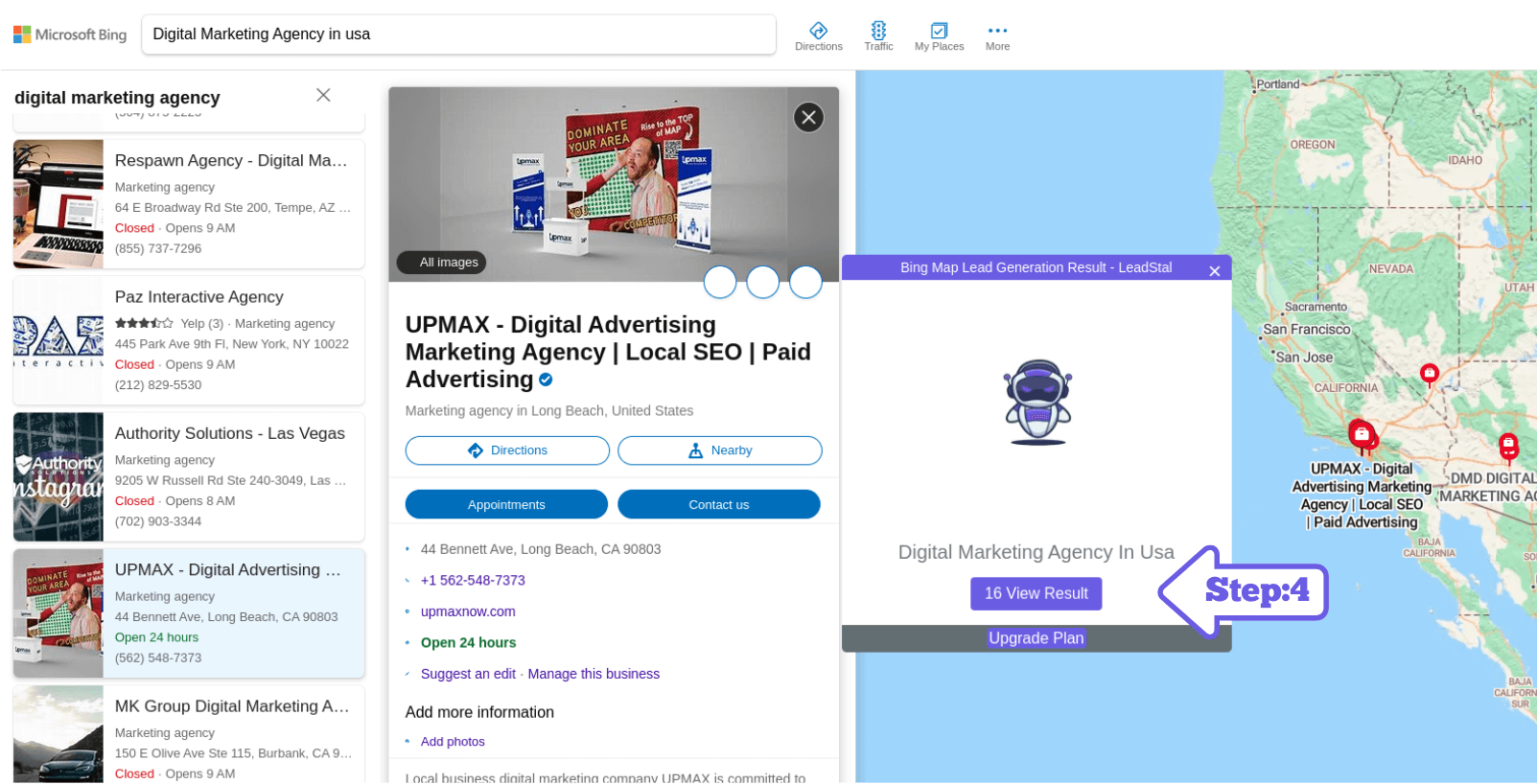The width and height of the screenshot is (1537, 784).
Task: Open the Paz Interactive Agency listing
Action: (x=189, y=340)
